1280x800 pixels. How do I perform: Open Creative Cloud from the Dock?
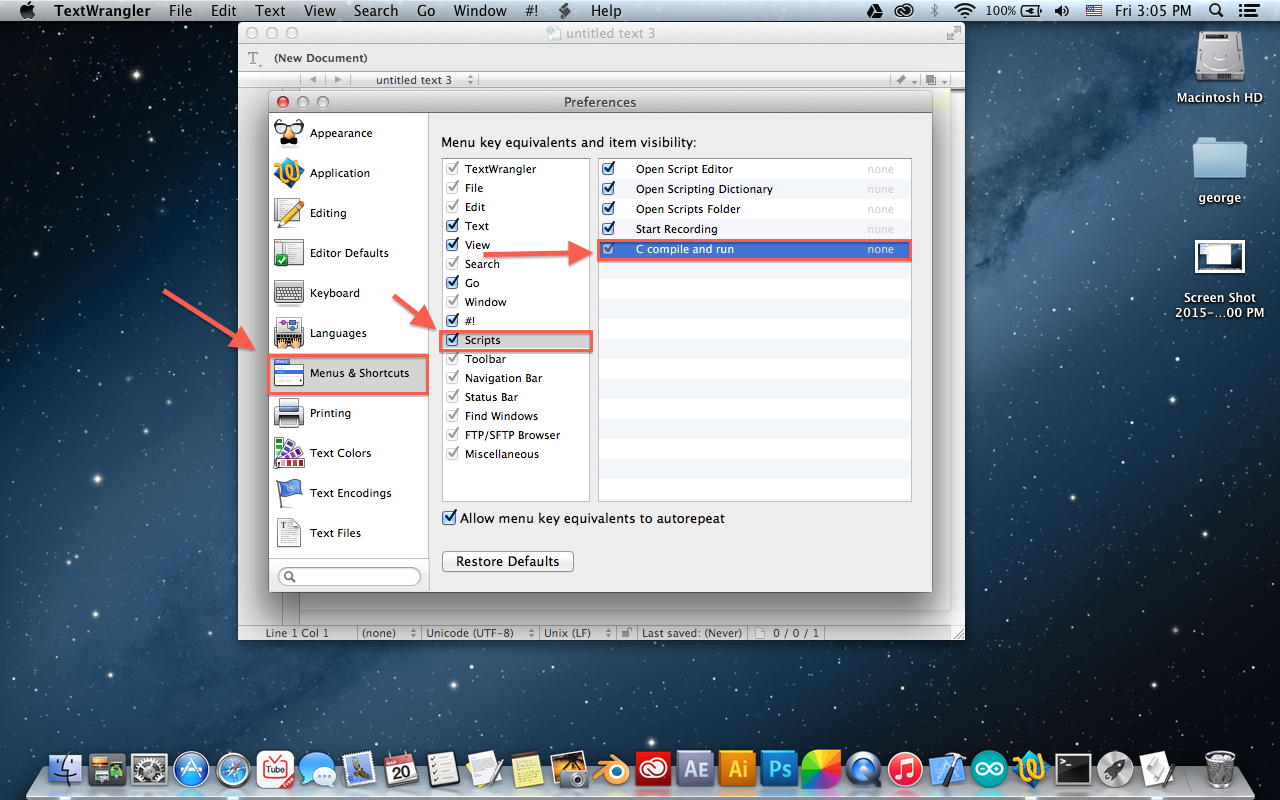tap(653, 769)
